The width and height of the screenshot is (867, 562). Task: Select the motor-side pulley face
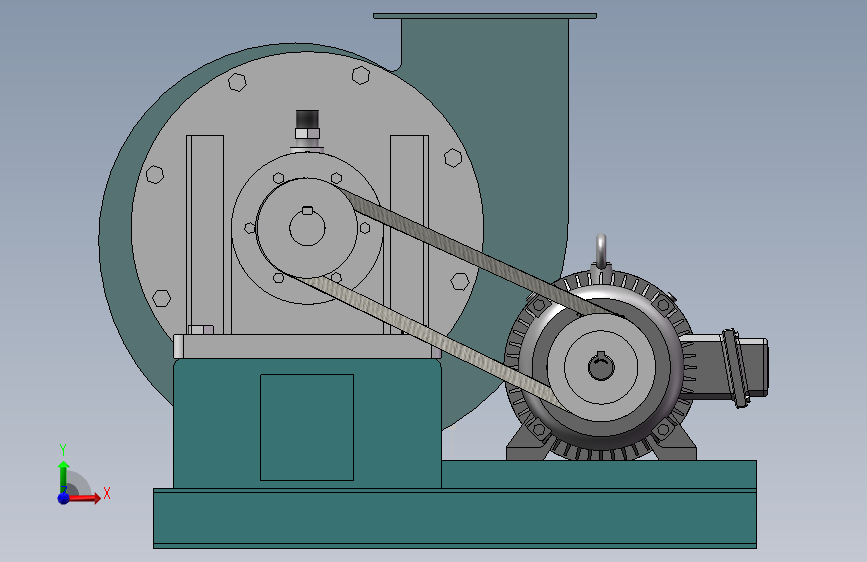601,367
